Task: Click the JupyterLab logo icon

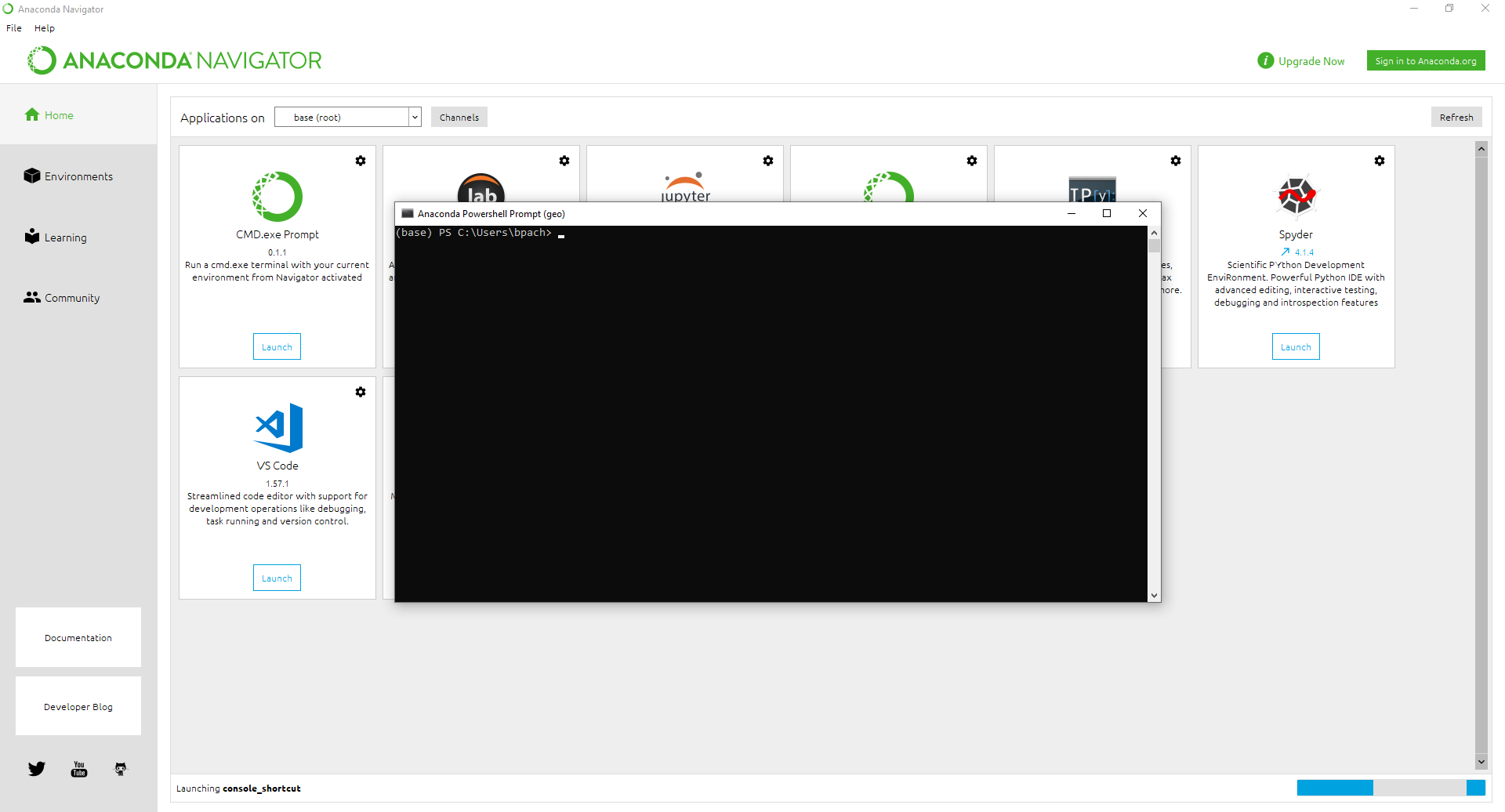Action: 481,187
